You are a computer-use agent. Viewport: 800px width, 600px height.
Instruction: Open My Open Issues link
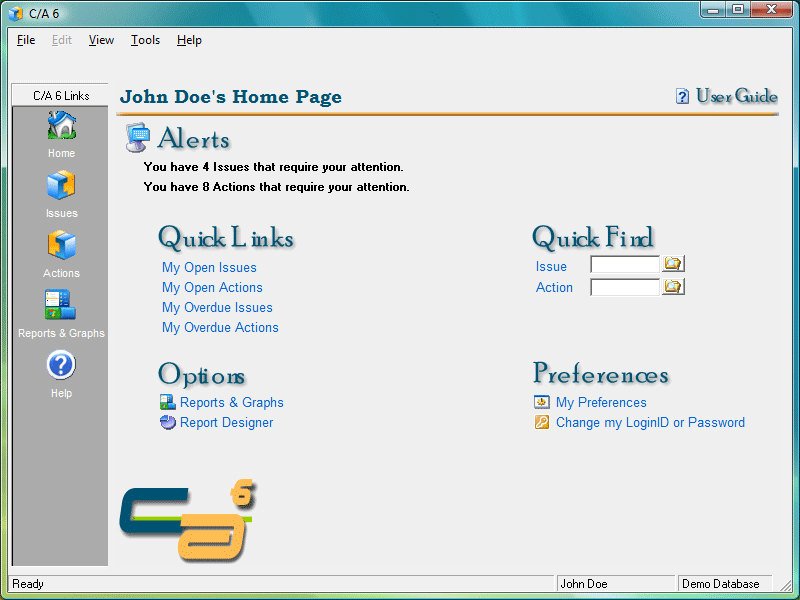209,267
